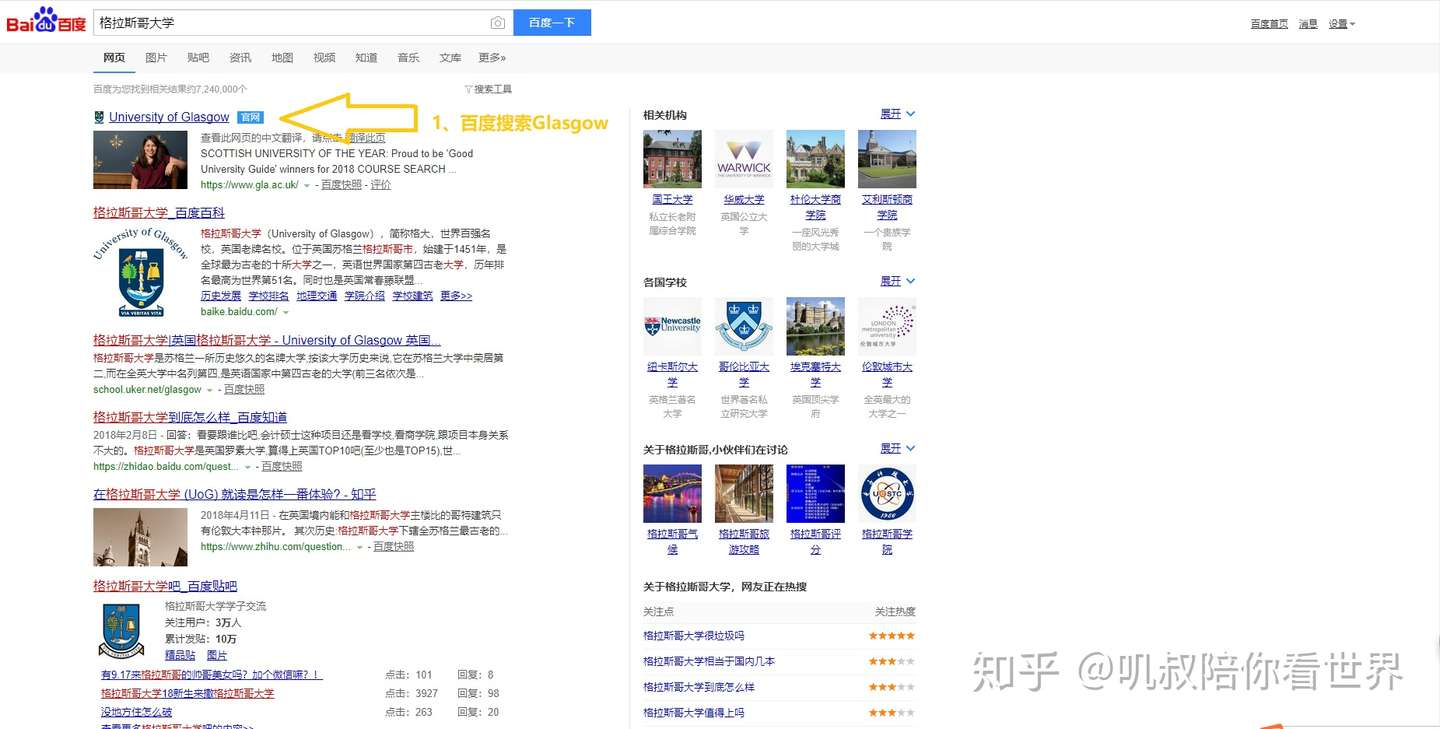The height and width of the screenshot is (729, 1440).
Task: Click 图片 link in Tieba result
Action: coord(217,655)
